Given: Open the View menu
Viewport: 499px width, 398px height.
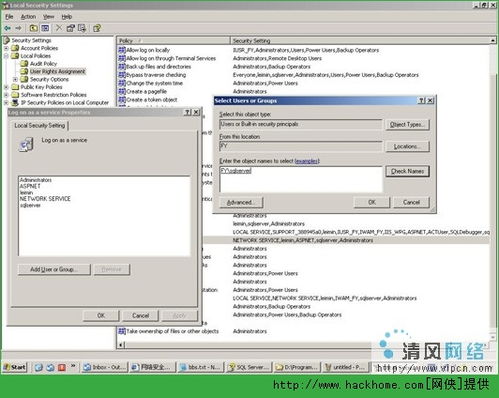Looking at the screenshot, I should click(48, 17).
